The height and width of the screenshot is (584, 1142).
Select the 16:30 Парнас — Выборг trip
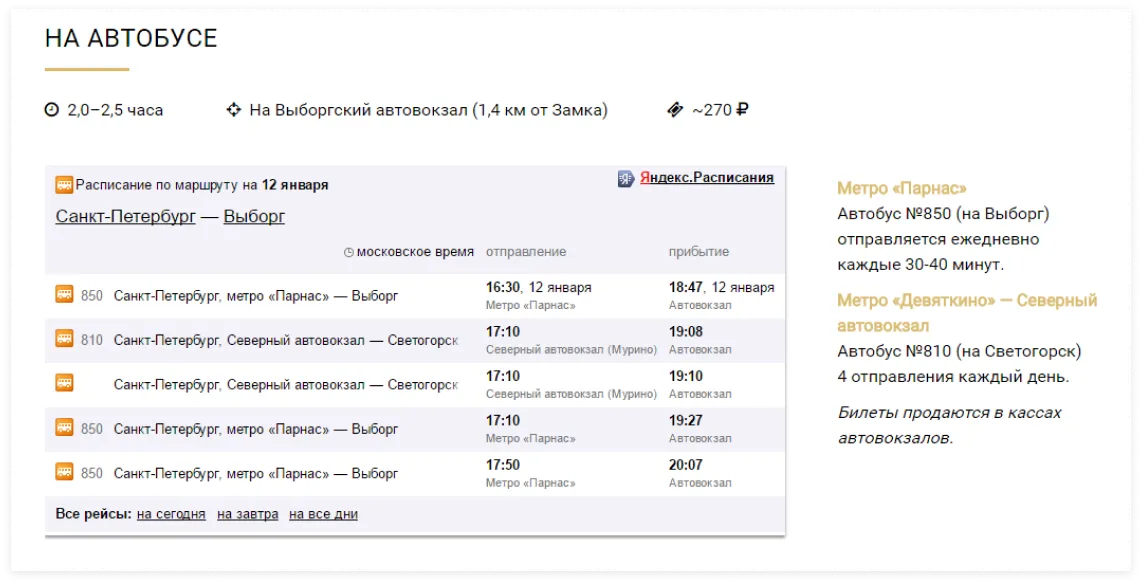pos(415,296)
